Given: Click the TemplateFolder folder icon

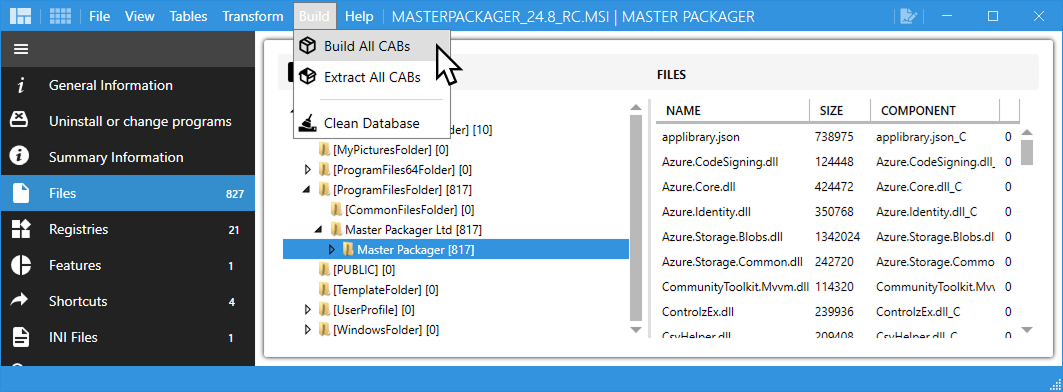Looking at the screenshot, I should coord(324,290).
